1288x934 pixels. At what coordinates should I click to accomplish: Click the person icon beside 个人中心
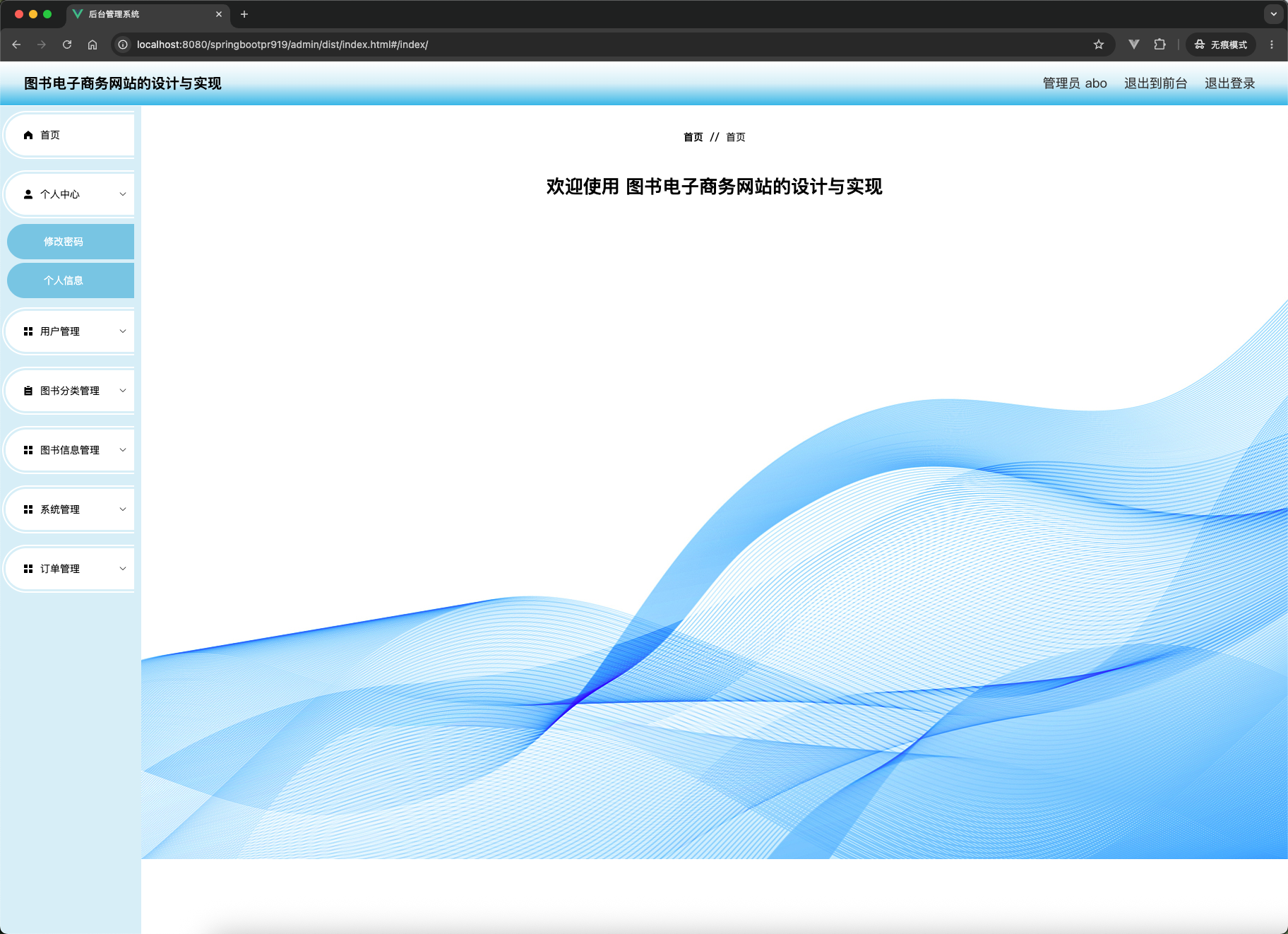pos(28,194)
